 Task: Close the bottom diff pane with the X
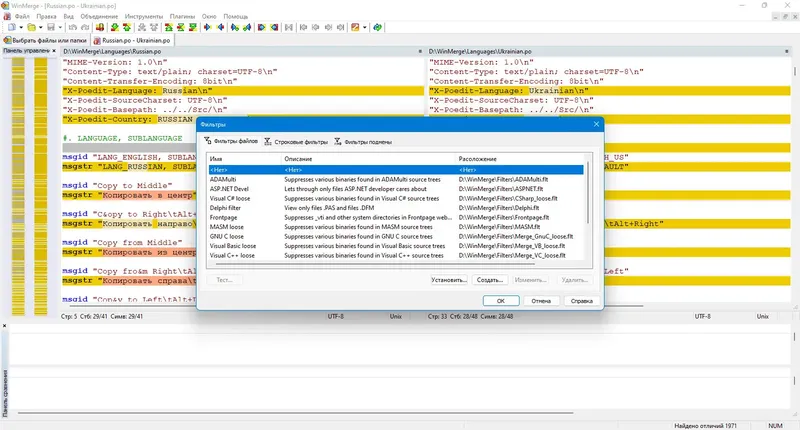[5, 325]
